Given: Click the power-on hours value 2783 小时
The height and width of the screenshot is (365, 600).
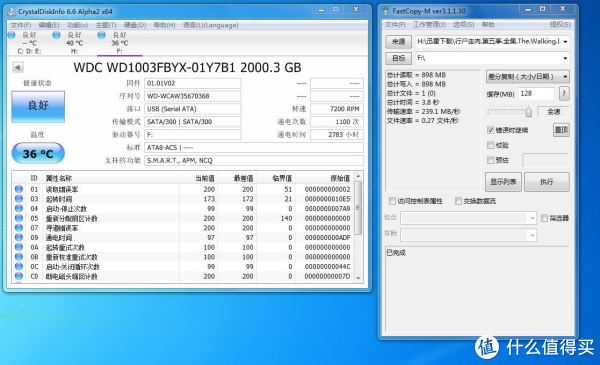Looking at the screenshot, I should [337, 135].
